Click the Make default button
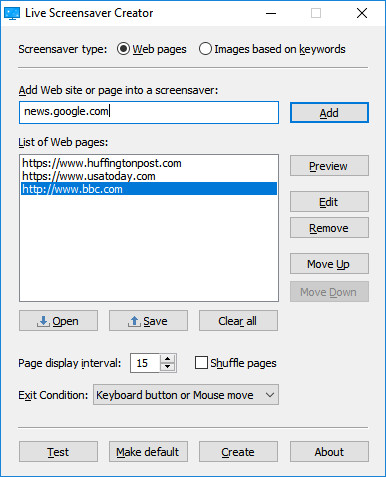Screen dimensions: 386x477 (x=148, y=452)
